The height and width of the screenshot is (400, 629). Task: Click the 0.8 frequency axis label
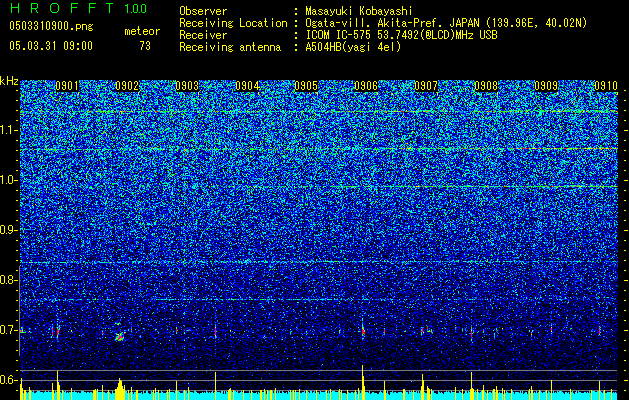[8, 280]
